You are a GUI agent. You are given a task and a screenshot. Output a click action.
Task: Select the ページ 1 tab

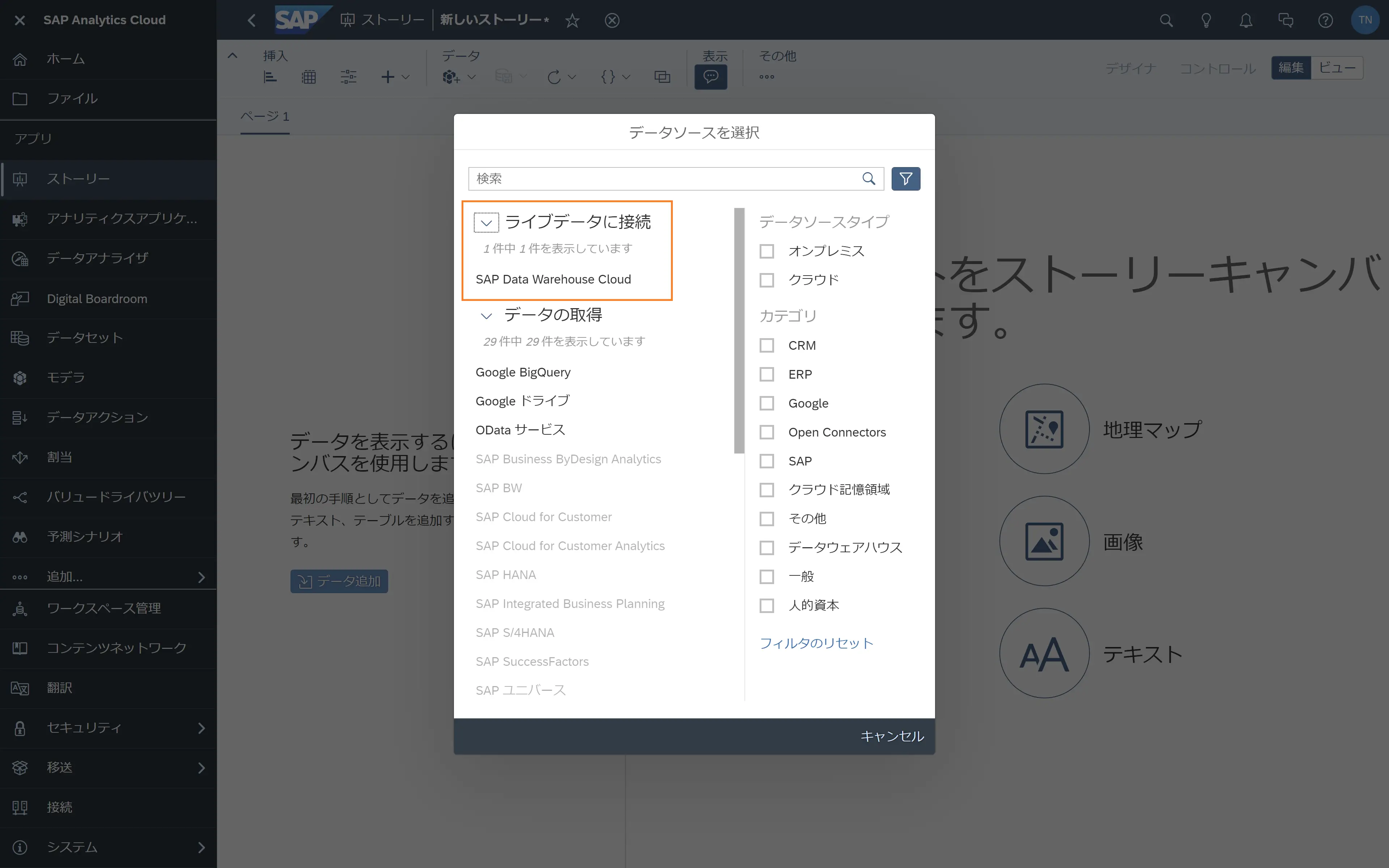click(265, 116)
